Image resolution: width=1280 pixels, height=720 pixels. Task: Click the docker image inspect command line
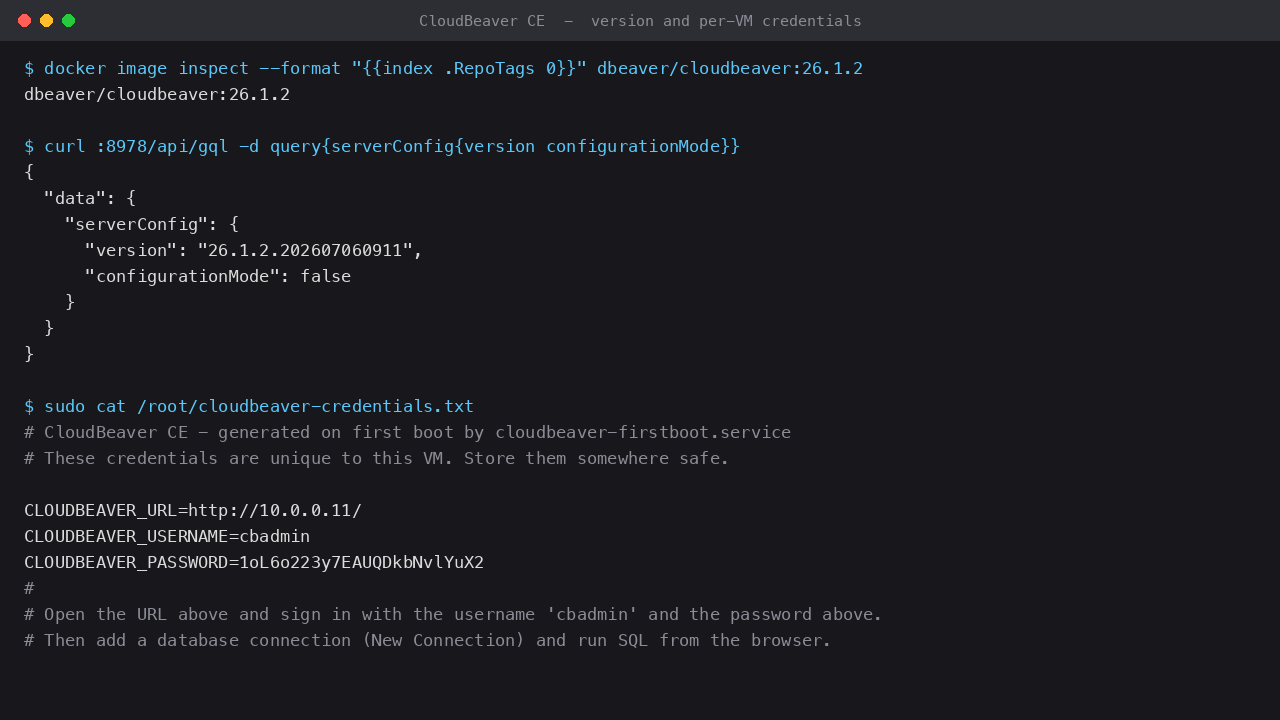(x=443, y=68)
